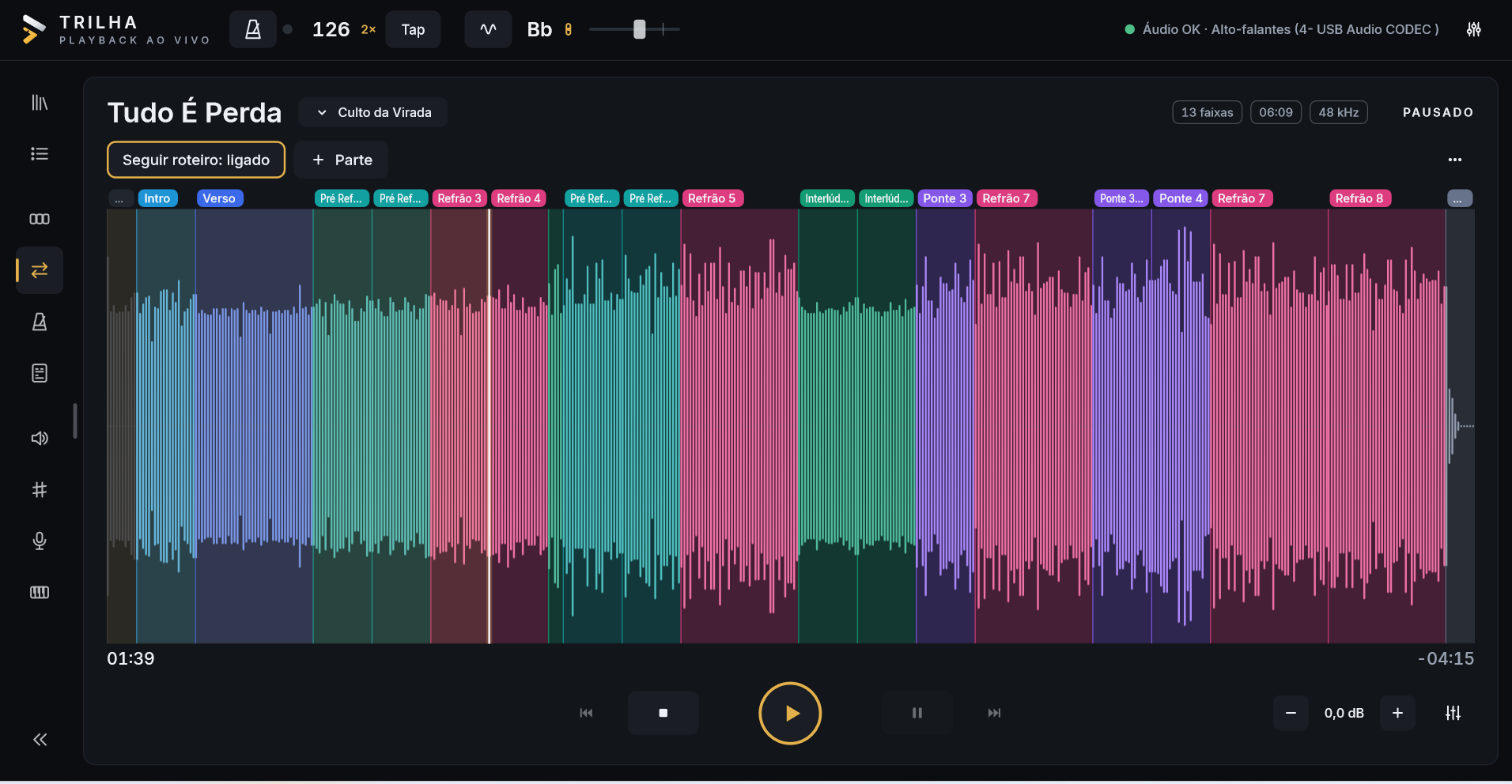
Task: Select the Pré Ref... marker right before Refrão 5
Action: (650, 198)
